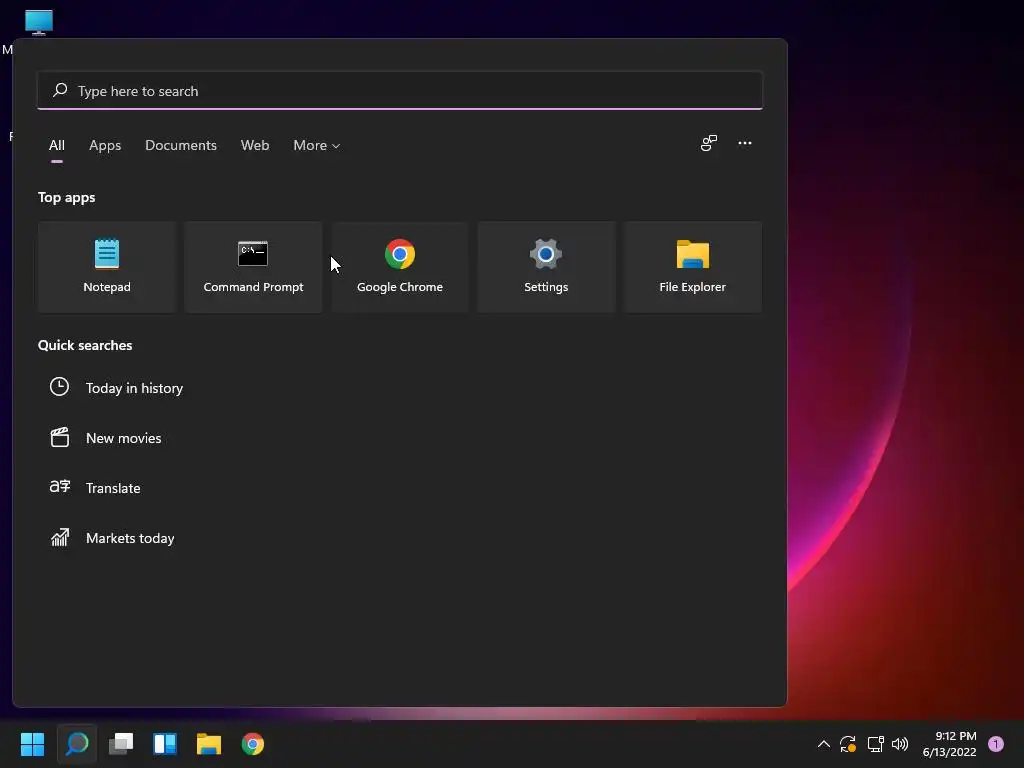Search New movies

(x=123, y=438)
